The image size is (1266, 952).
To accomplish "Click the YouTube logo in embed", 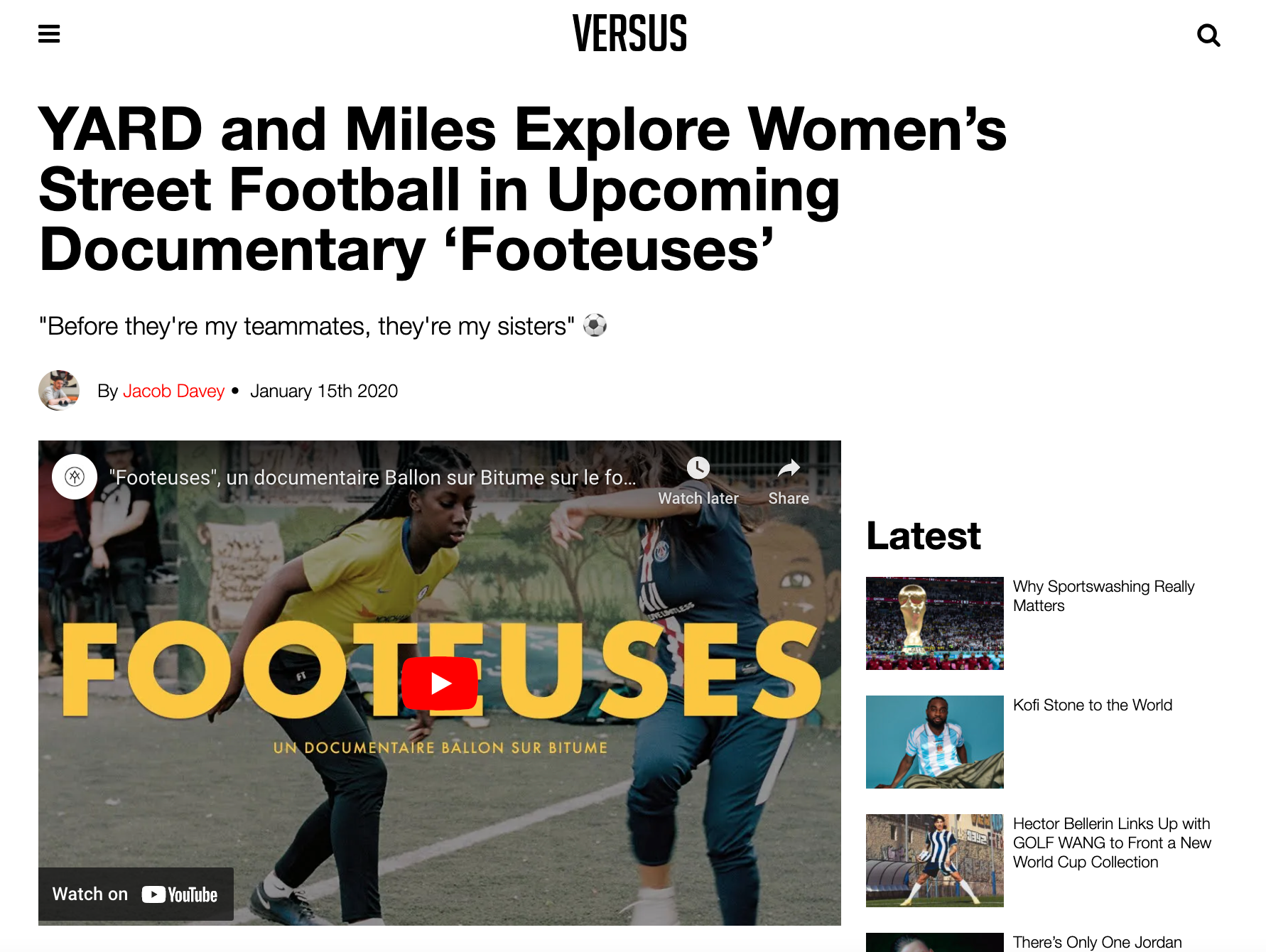I will 180,894.
